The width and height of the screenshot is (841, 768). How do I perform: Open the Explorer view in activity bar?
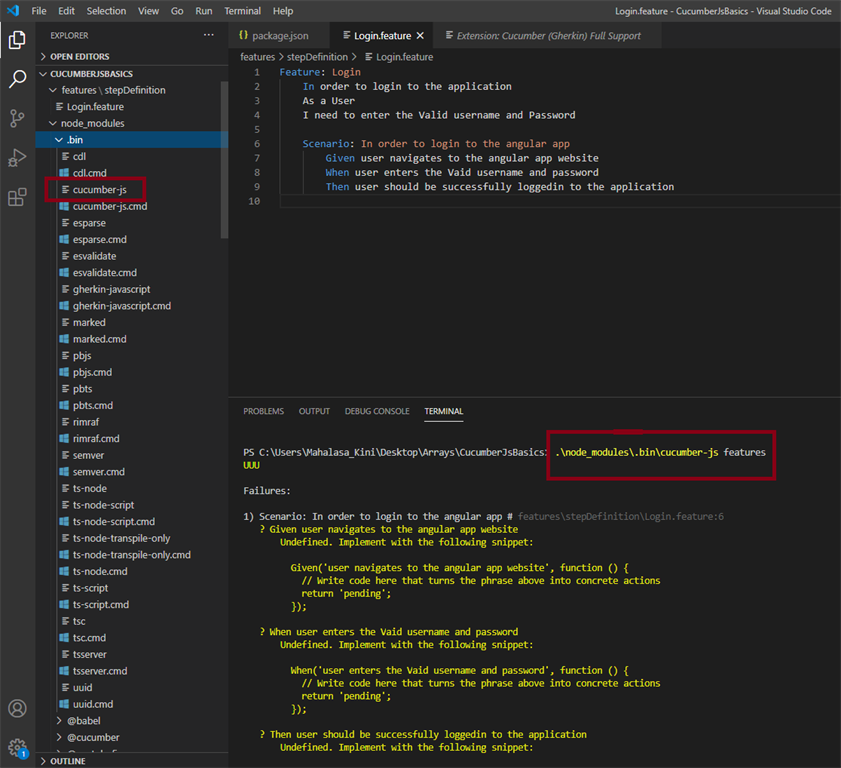point(17,40)
